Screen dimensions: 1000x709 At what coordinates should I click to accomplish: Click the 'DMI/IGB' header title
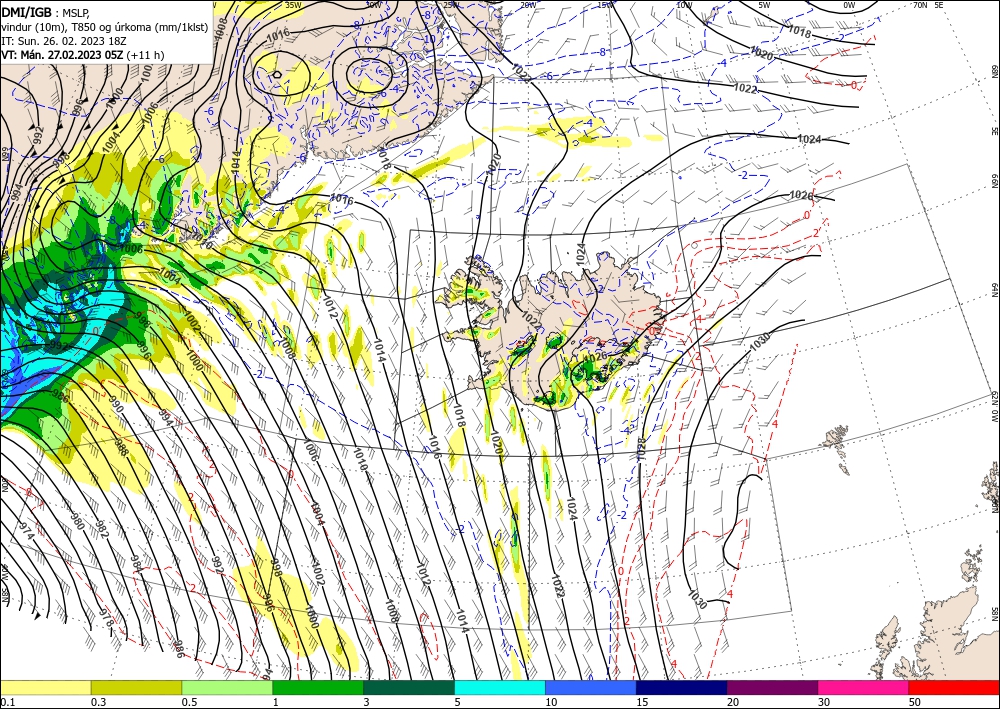(x=26, y=11)
